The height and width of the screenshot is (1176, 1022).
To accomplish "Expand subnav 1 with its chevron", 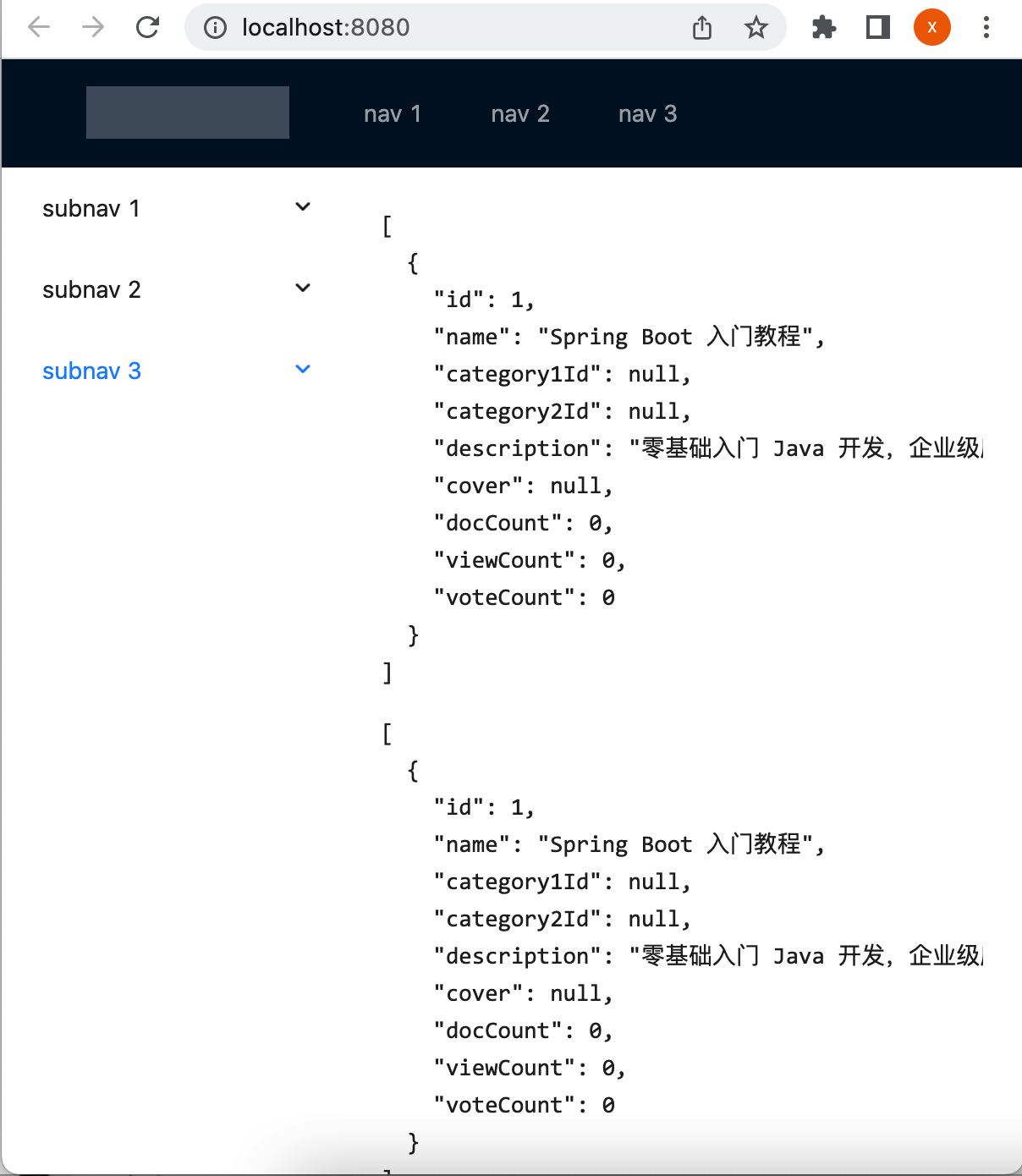I will [303, 206].
